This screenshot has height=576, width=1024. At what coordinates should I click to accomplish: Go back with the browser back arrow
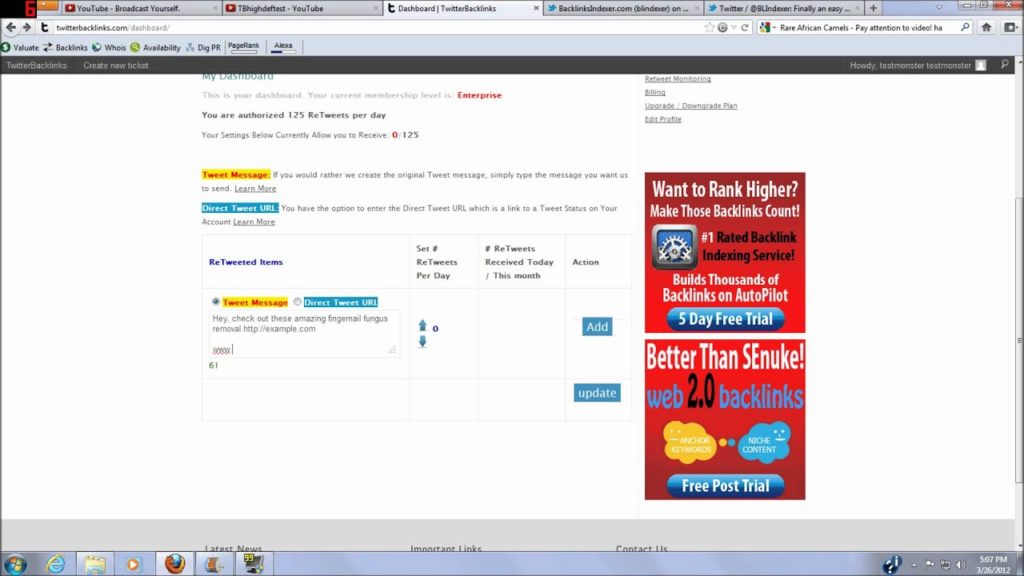coord(10,27)
